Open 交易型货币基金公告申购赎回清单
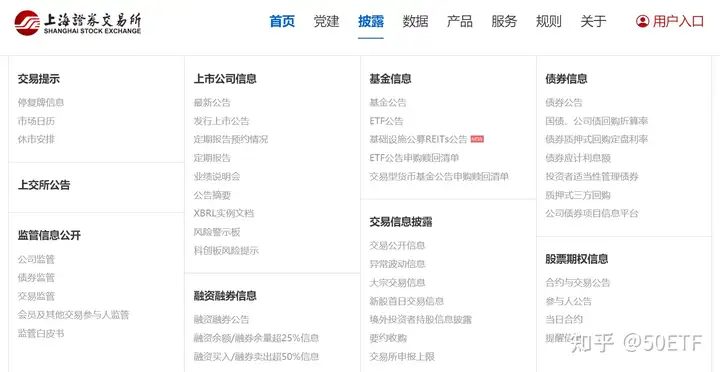This screenshot has height=372, width=720. (x=439, y=176)
